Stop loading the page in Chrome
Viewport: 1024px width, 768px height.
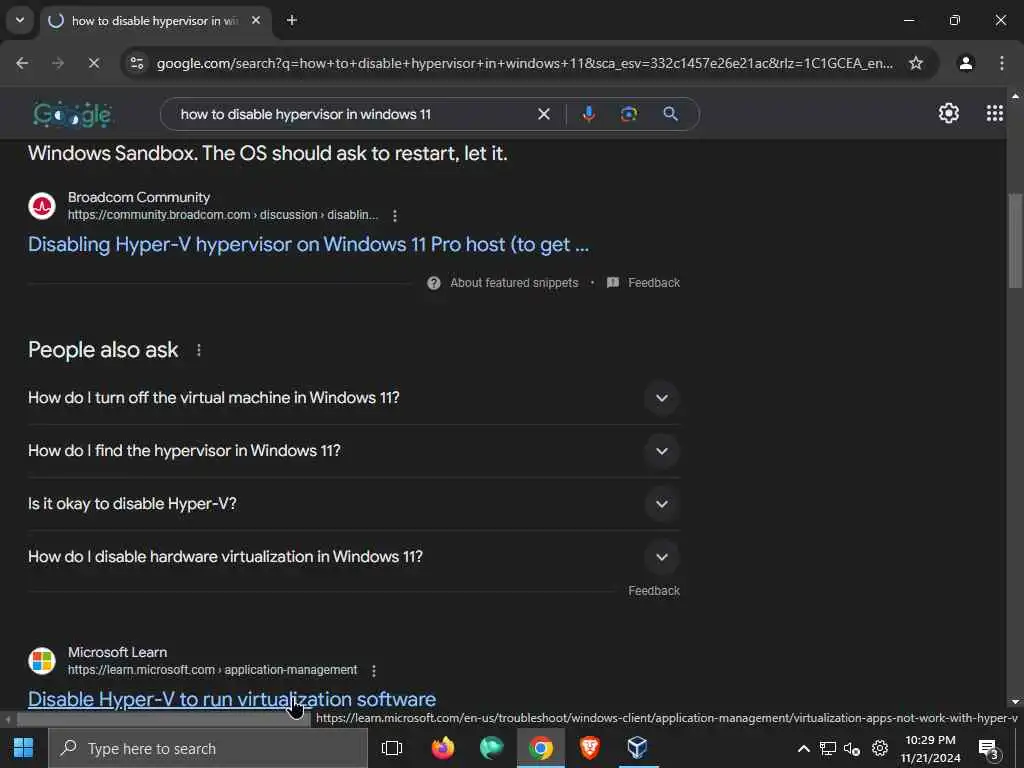(93, 63)
